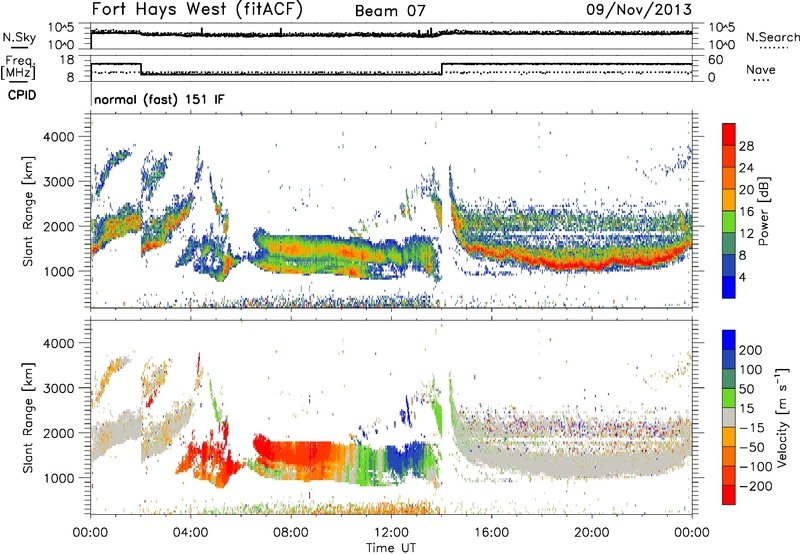Click the '60' Nave axis tick label
This screenshot has width=800, height=554.
716,60
